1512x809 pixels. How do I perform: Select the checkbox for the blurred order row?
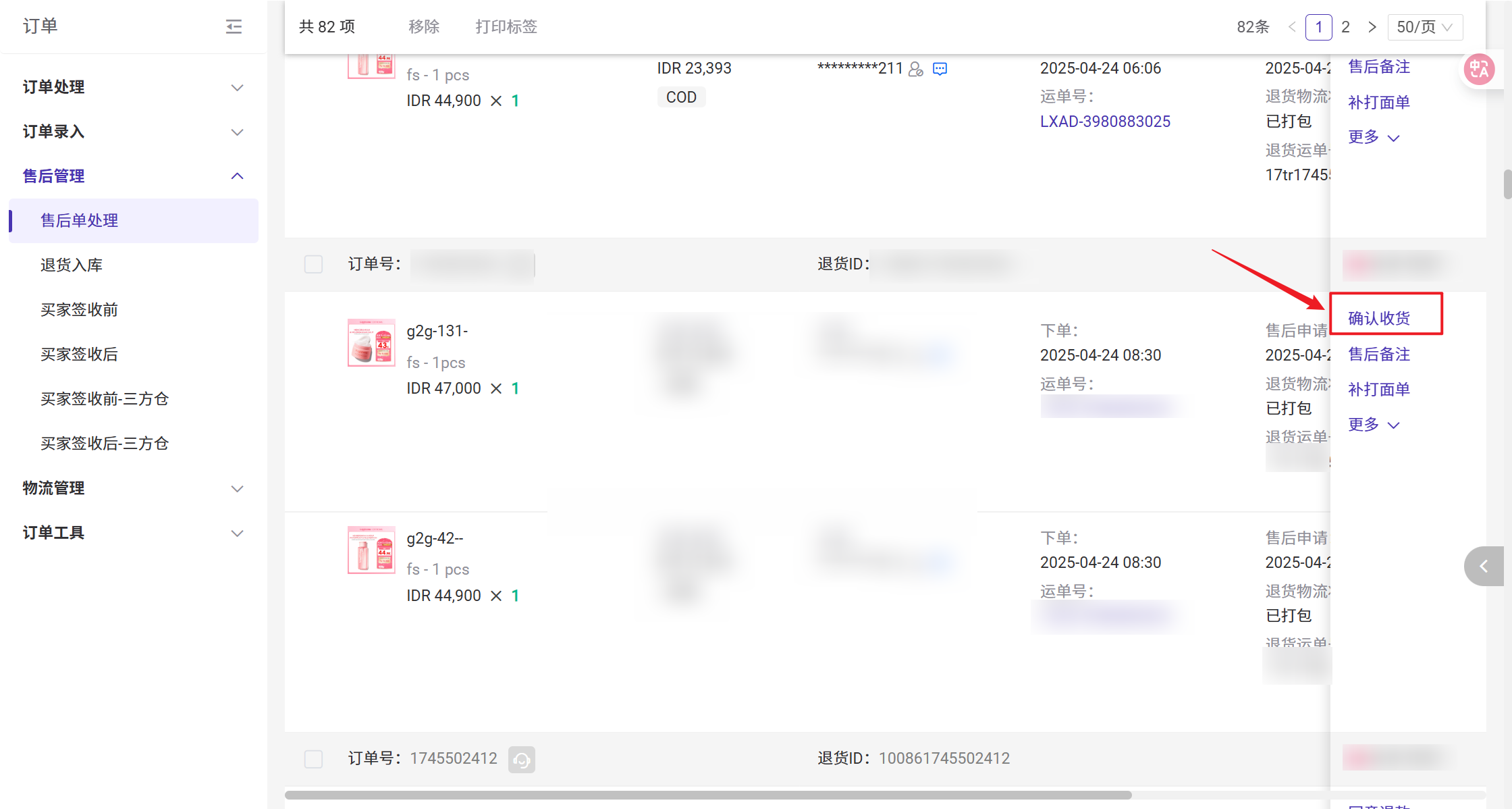click(313, 264)
